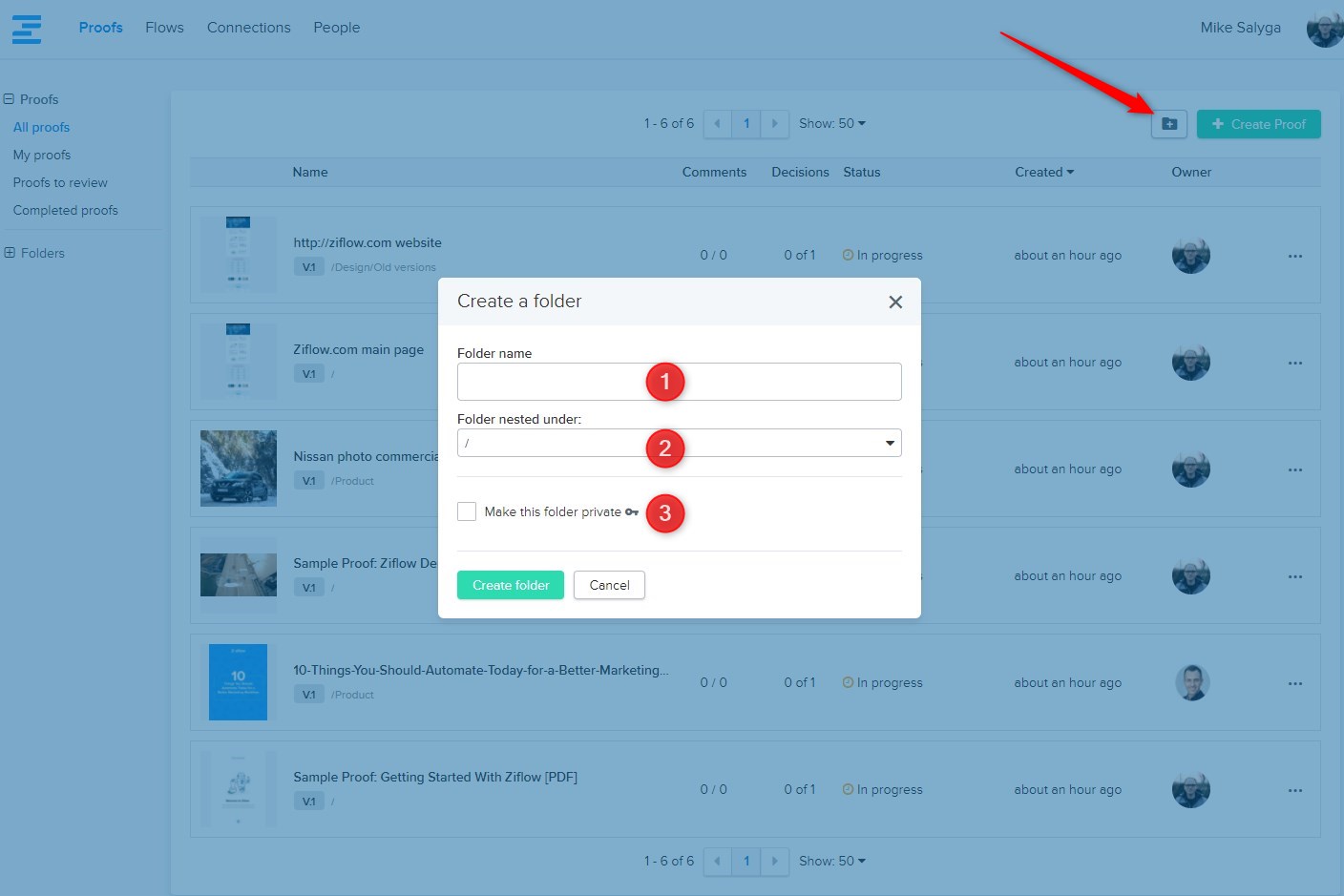Sort by the Created column
Image resolution: width=1344 pixels, height=896 pixels.
click(1043, 172)
